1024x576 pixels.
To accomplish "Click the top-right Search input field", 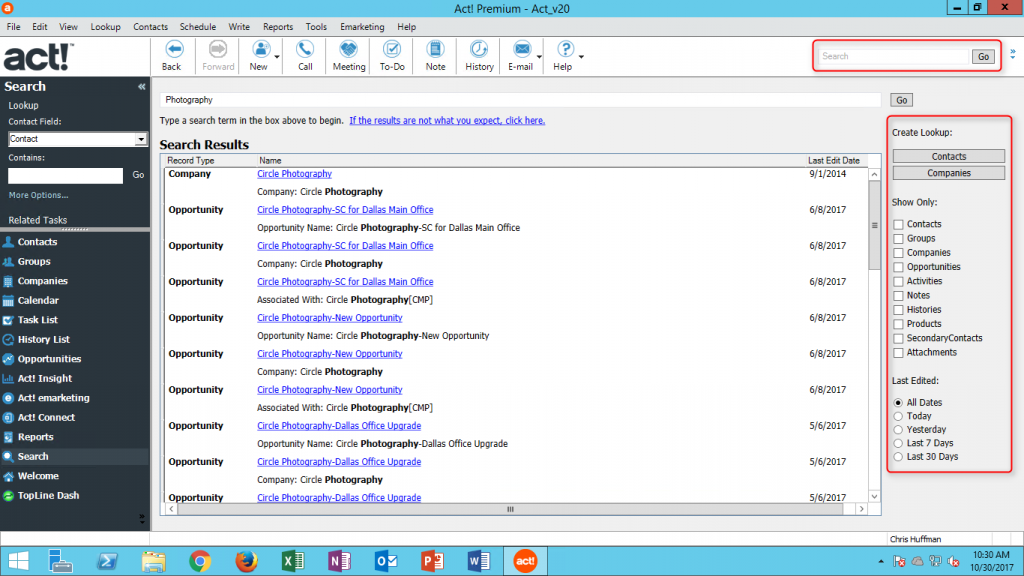I will pos(893,56).
